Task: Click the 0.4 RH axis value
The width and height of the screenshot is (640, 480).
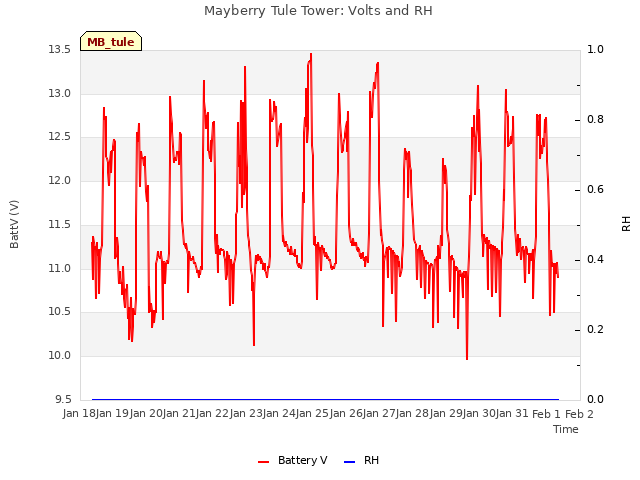Action: pyautogui.click(x=595, y=260)
